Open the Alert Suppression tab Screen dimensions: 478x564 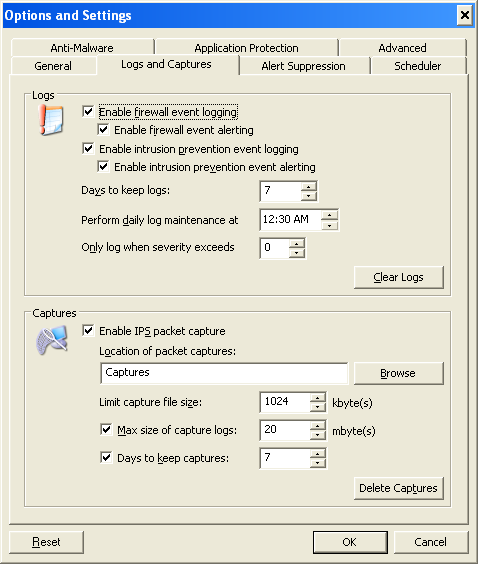pyautogui.click(x=304, y=66)
